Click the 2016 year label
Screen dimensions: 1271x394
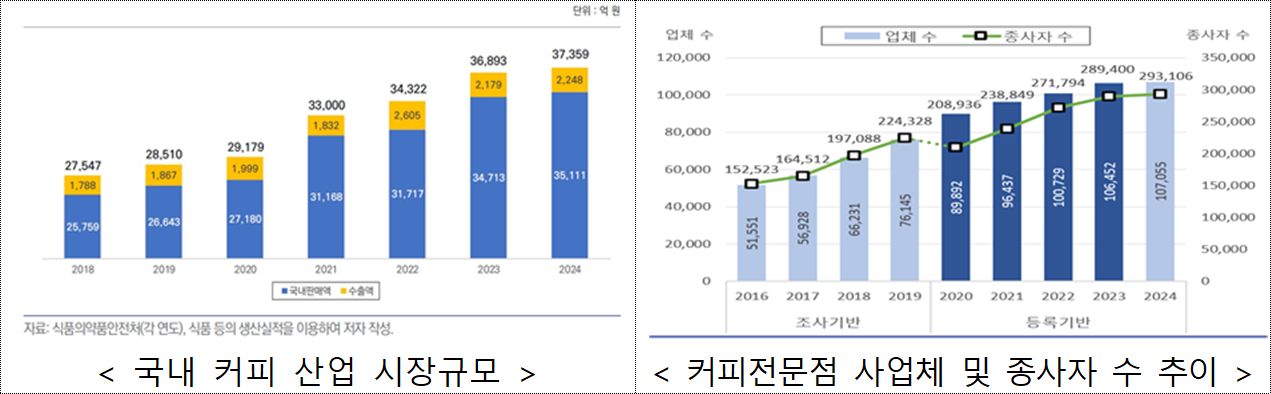[x=753, y=297]
